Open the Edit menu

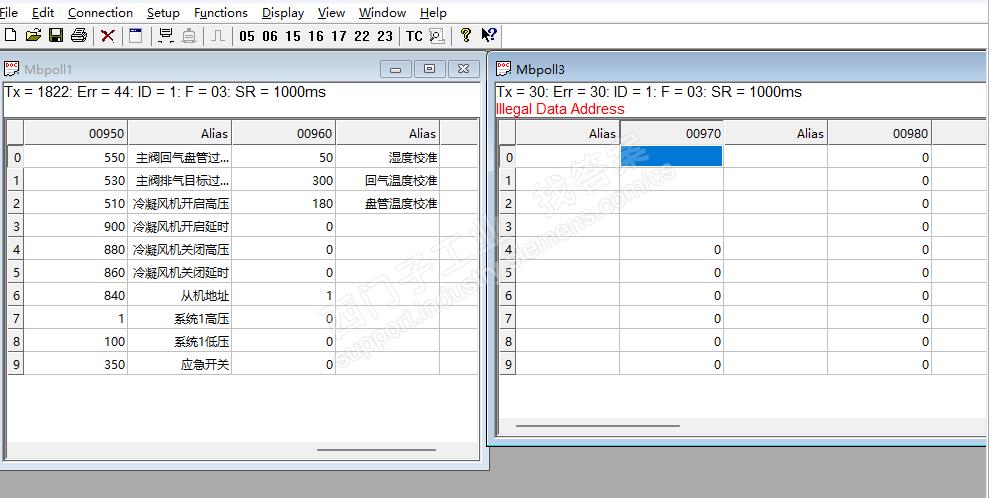point(43,13)
